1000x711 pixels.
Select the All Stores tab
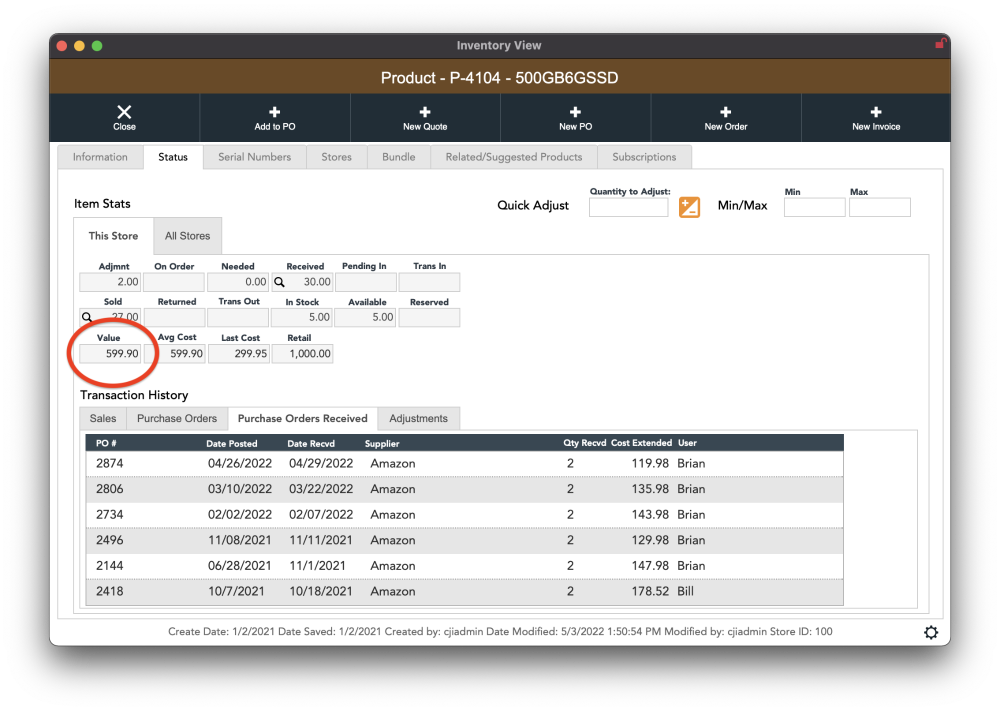pyautogui.click(x=187, y=236)
